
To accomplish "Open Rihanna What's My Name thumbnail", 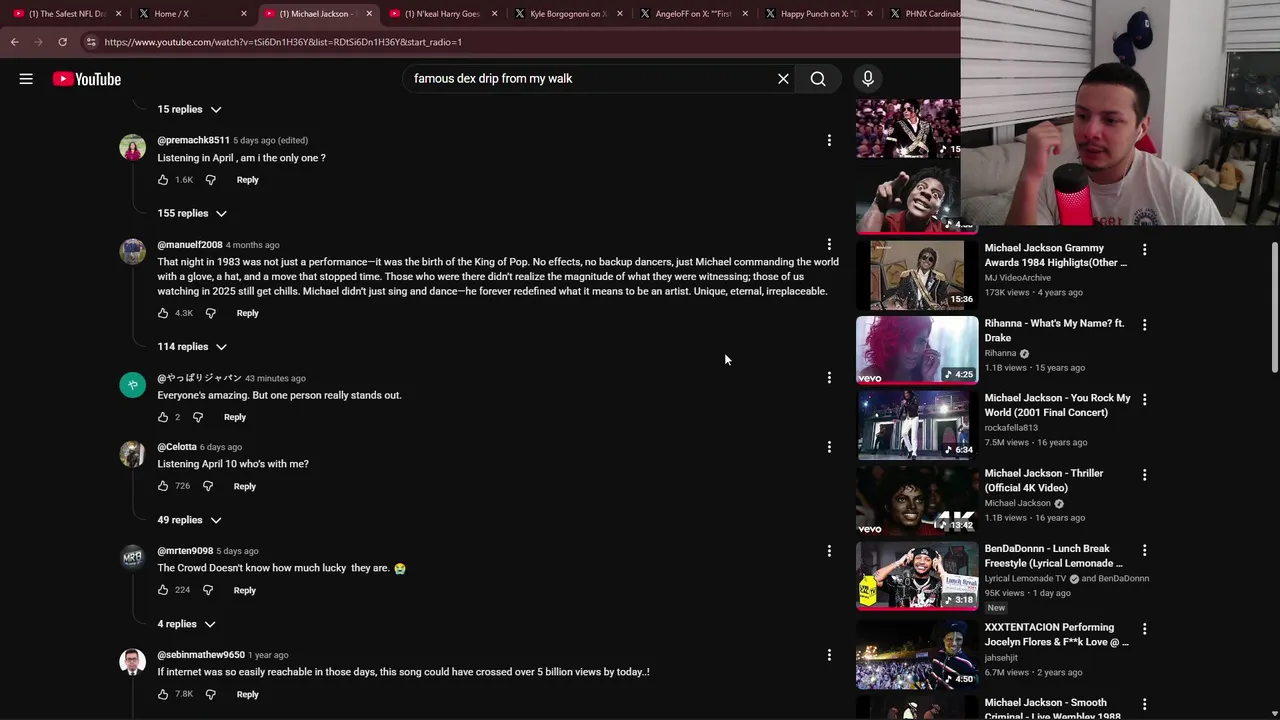I will [x=917, y=350].
